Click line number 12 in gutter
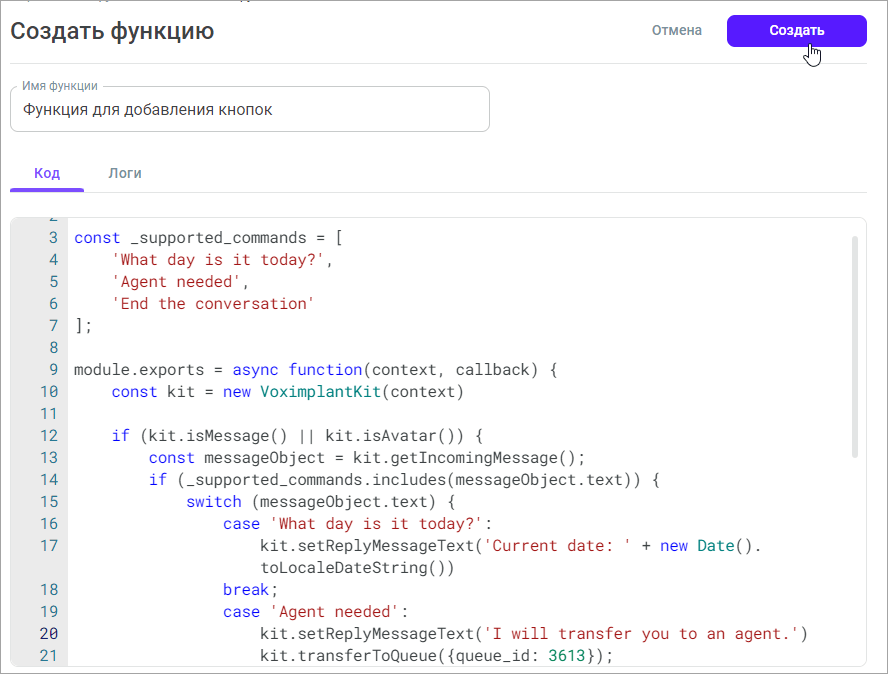 point(49,436)
